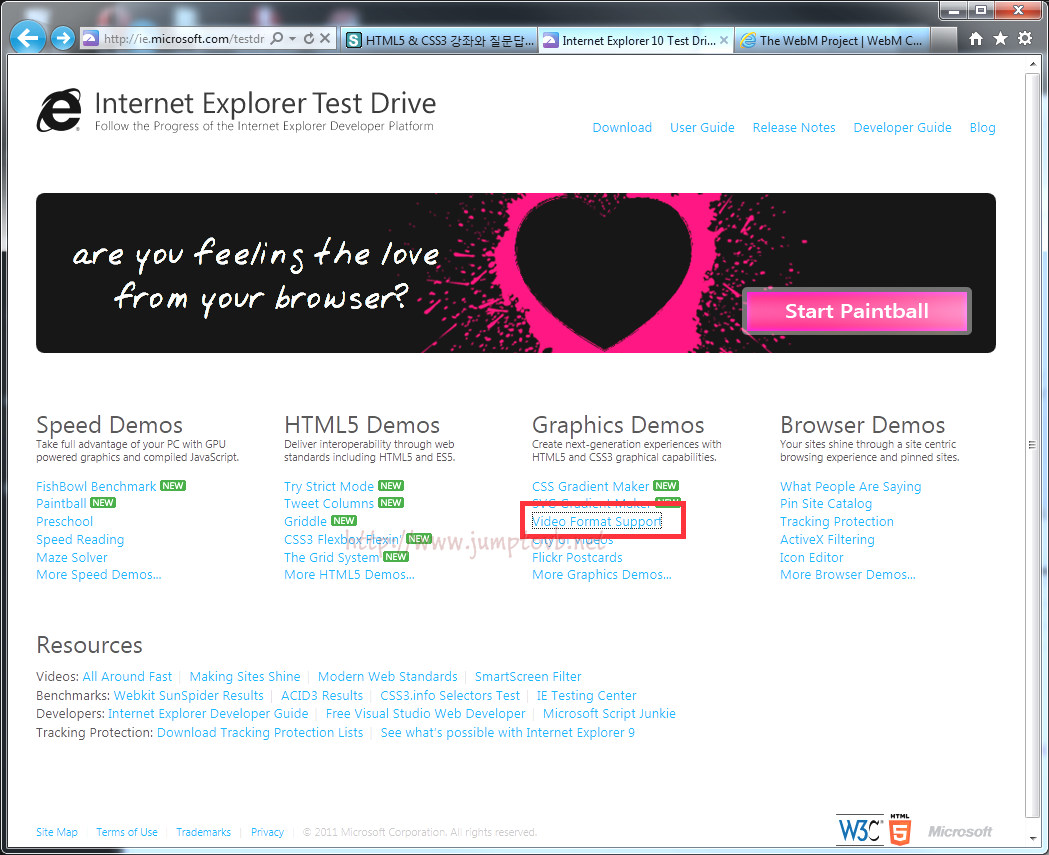Go back with the browser Back arrow
Viewport: 1049px width, 855px height.
27,37
